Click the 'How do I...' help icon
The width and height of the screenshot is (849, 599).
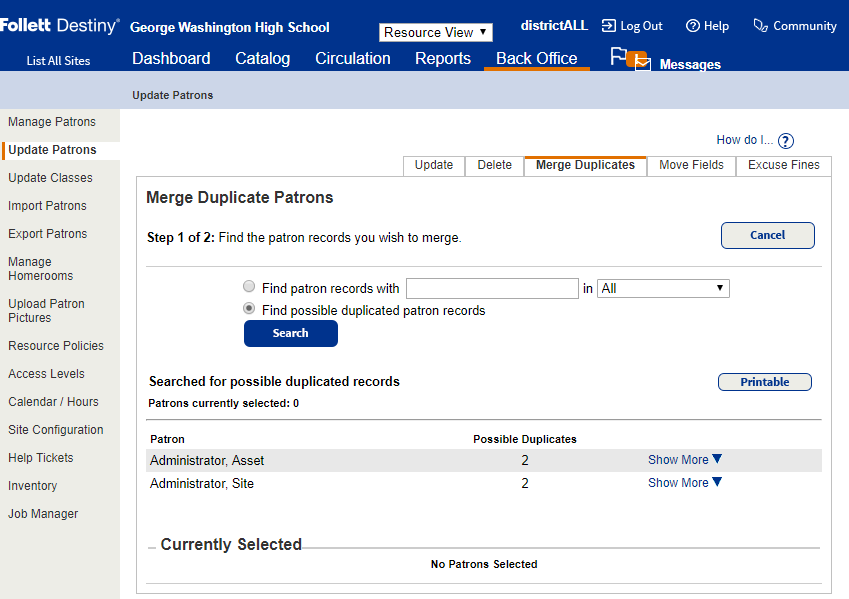[x=785, y=141]
